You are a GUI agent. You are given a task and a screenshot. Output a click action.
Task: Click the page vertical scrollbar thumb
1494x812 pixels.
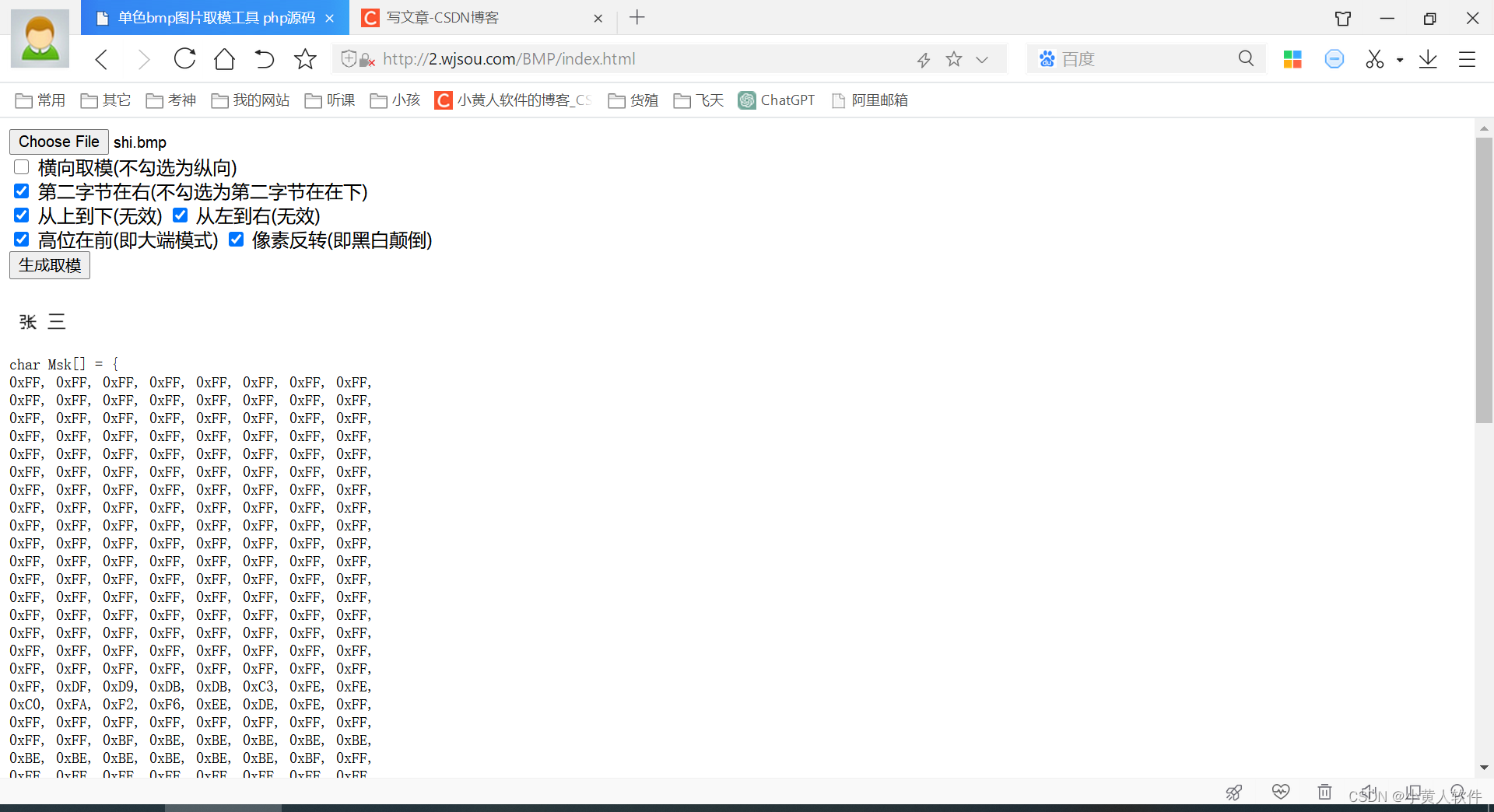[1484, 280]
